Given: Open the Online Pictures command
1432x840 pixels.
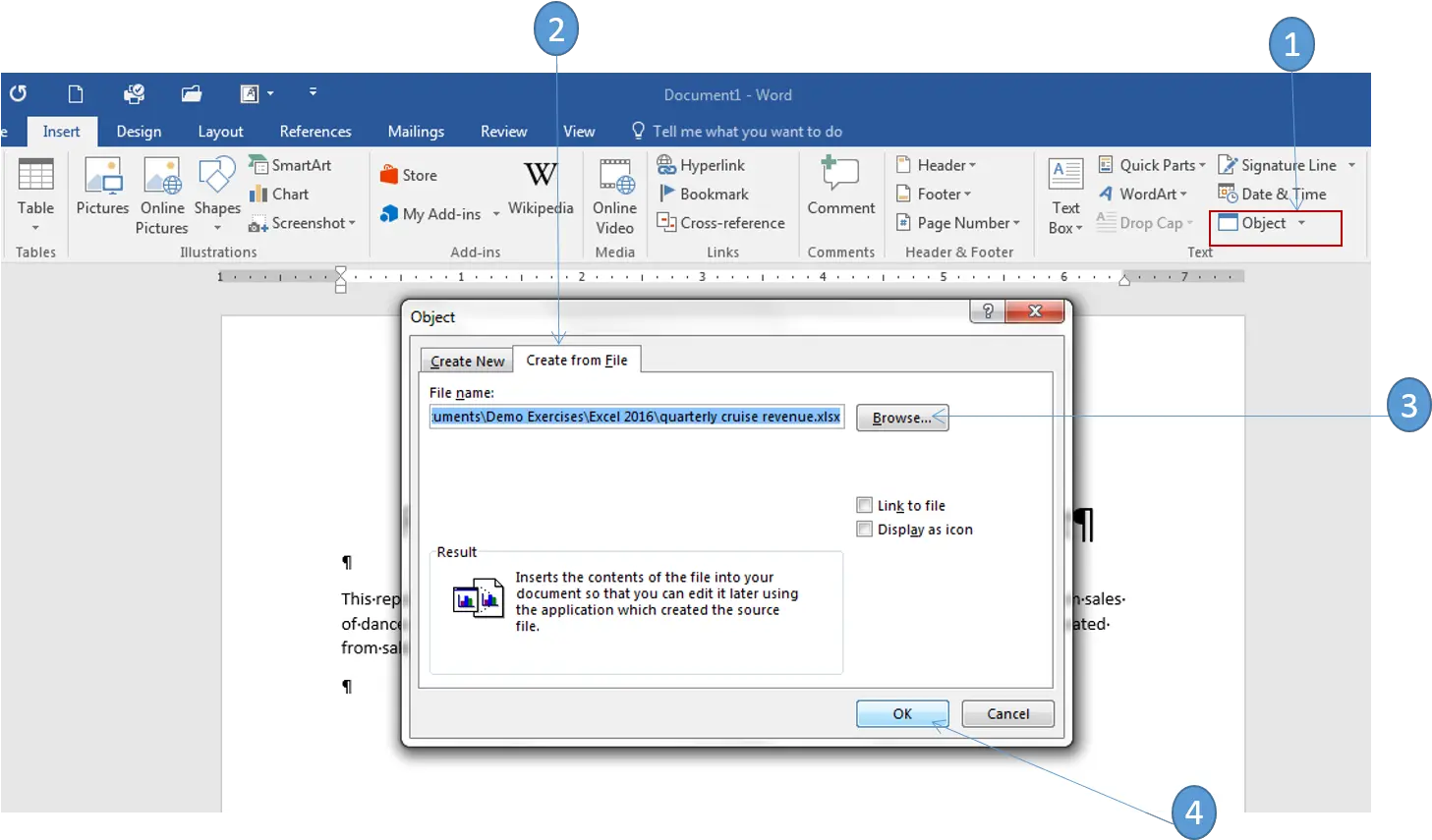Looking at the screenshot, I should 162,196.
